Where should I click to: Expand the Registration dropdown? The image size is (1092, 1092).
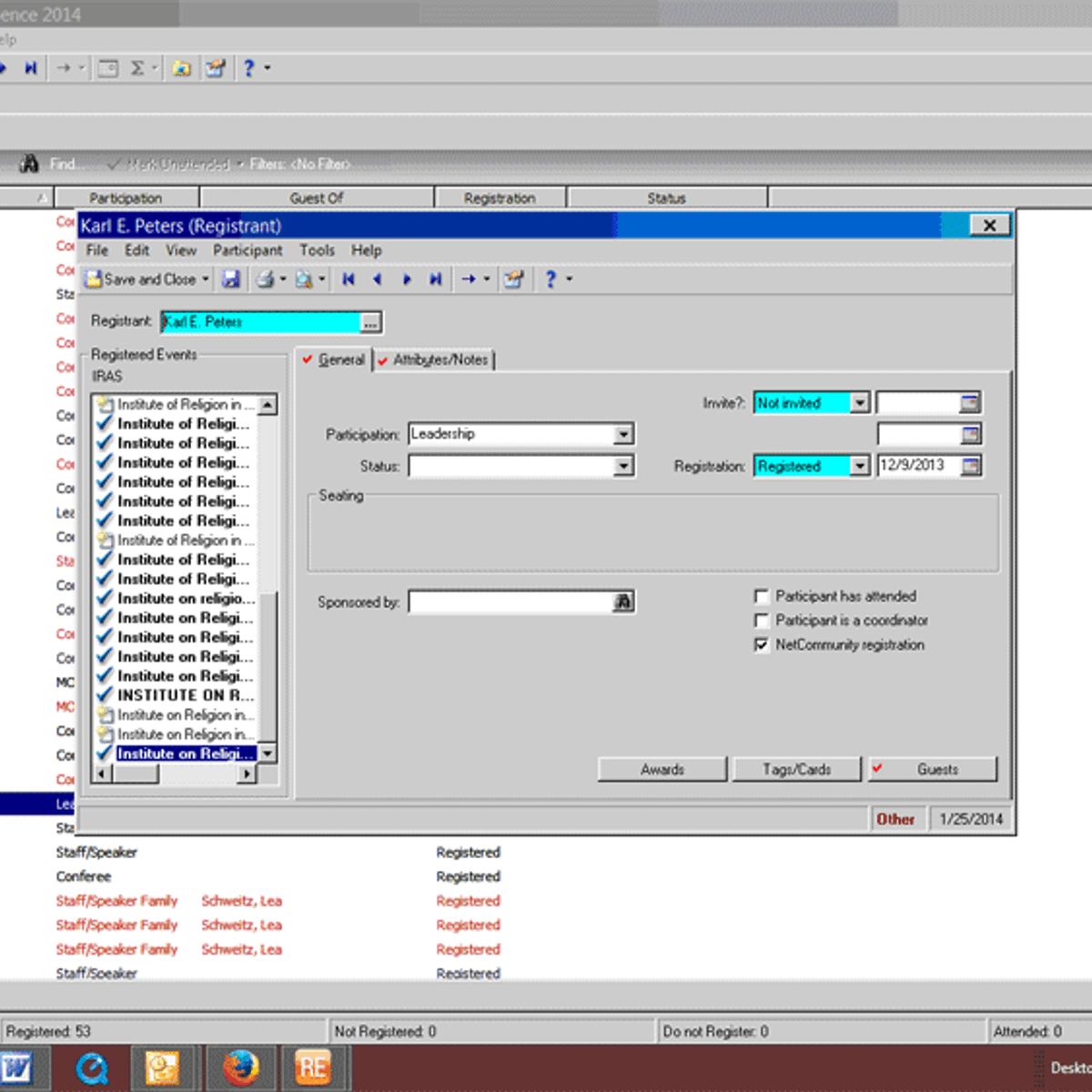tap(859, 467)
